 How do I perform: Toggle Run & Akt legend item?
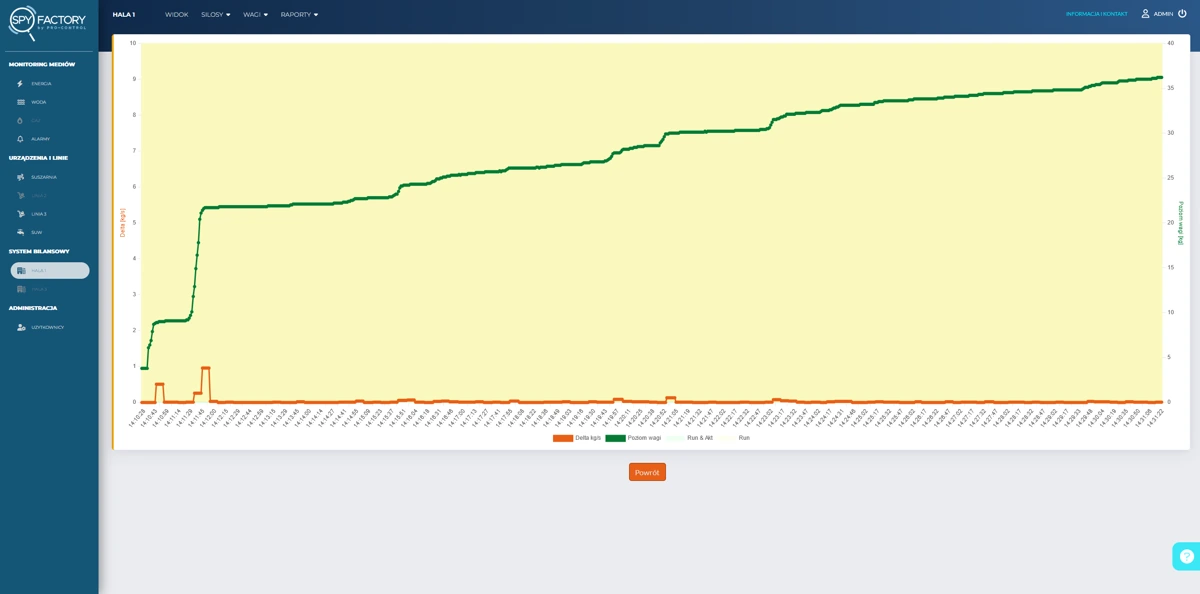(x=689, y=438)
